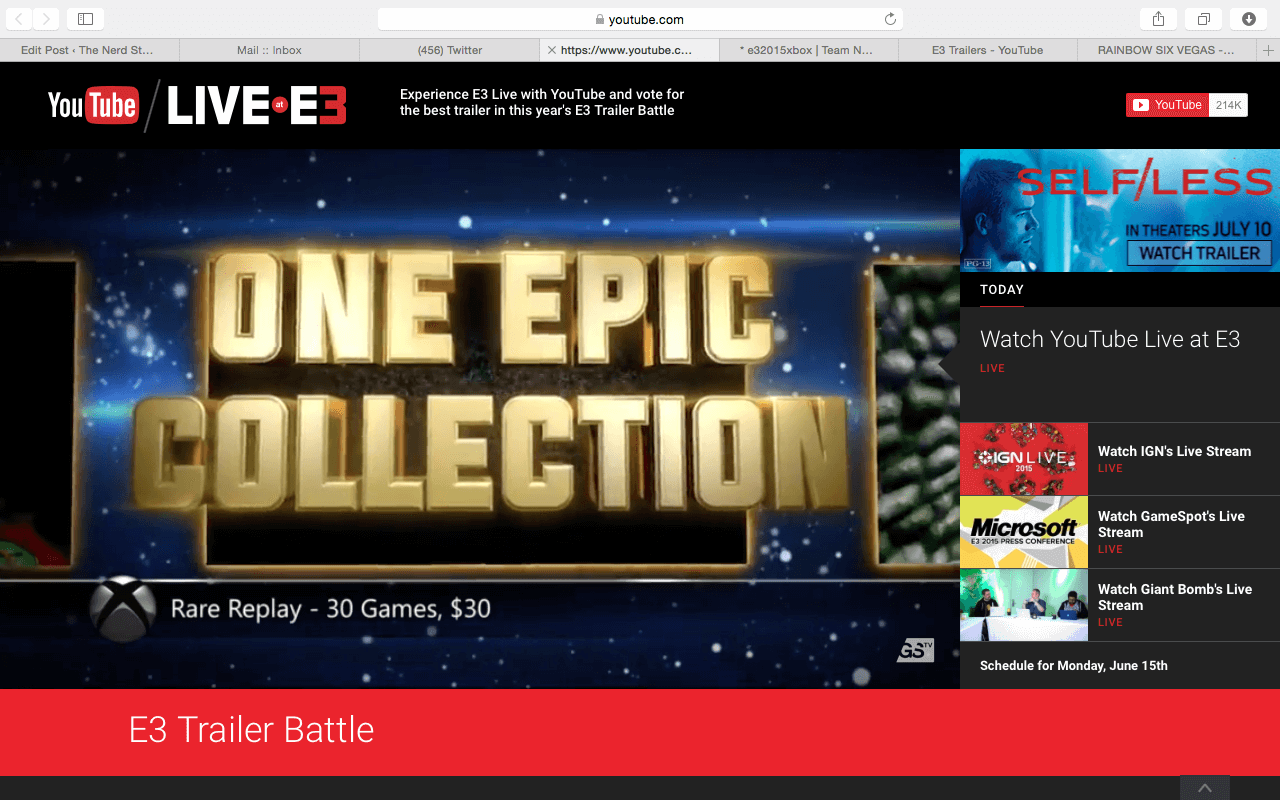The image size is (1280, 800).
Task: Click the Giant Bomb stream thumbnail
Action: click(1024, 605)
